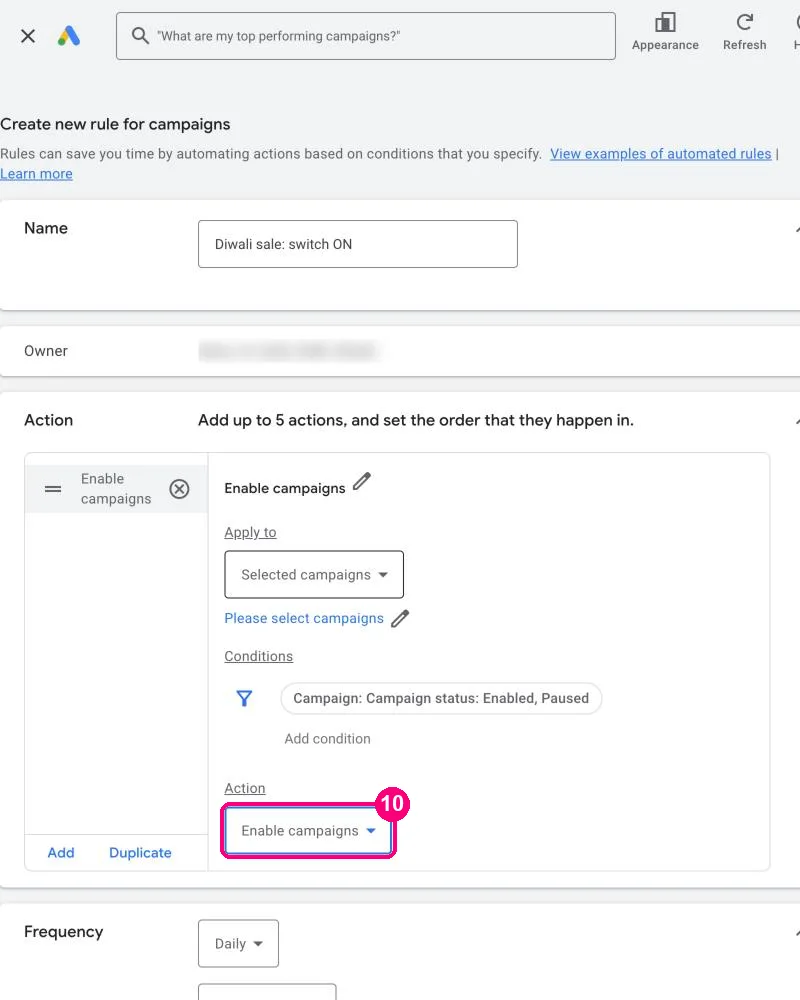Duplicate the current action

140,853
